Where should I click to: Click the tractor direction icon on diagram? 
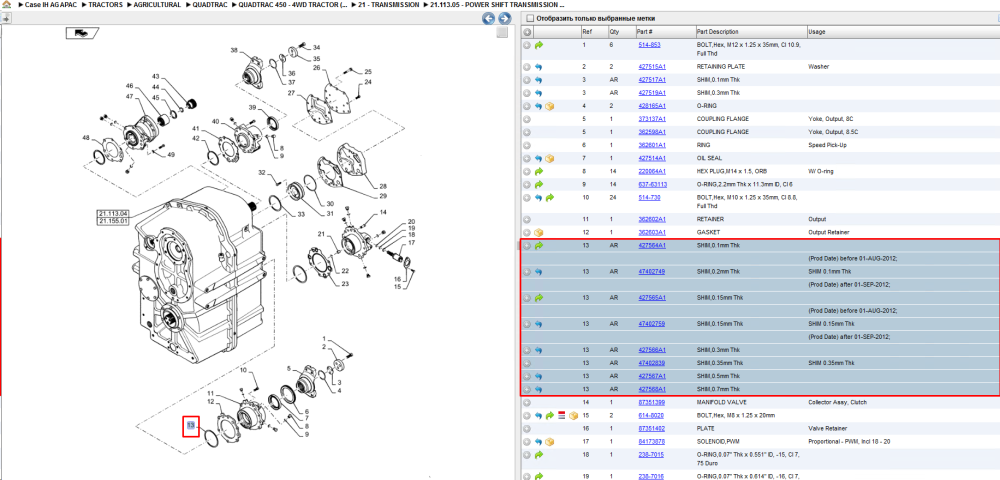(x=82, y=33)
